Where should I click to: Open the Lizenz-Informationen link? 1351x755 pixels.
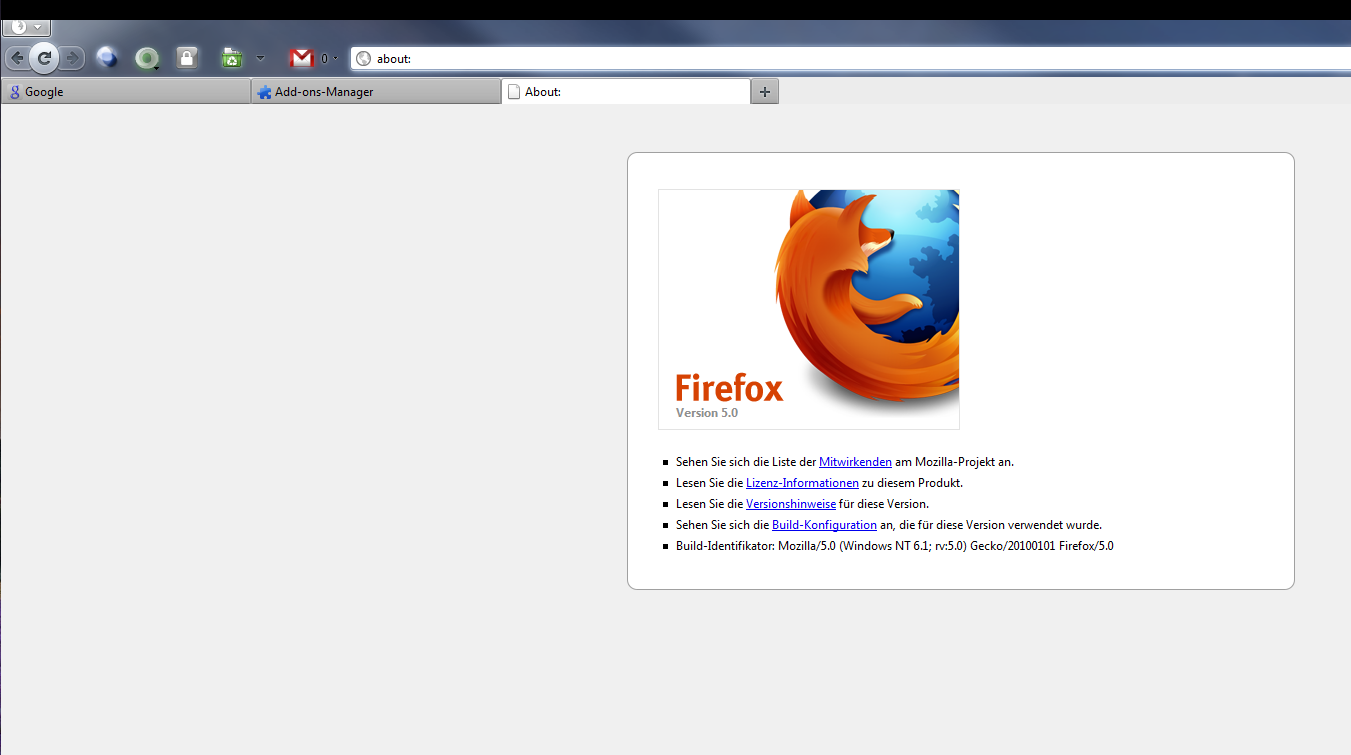[802, 483]
